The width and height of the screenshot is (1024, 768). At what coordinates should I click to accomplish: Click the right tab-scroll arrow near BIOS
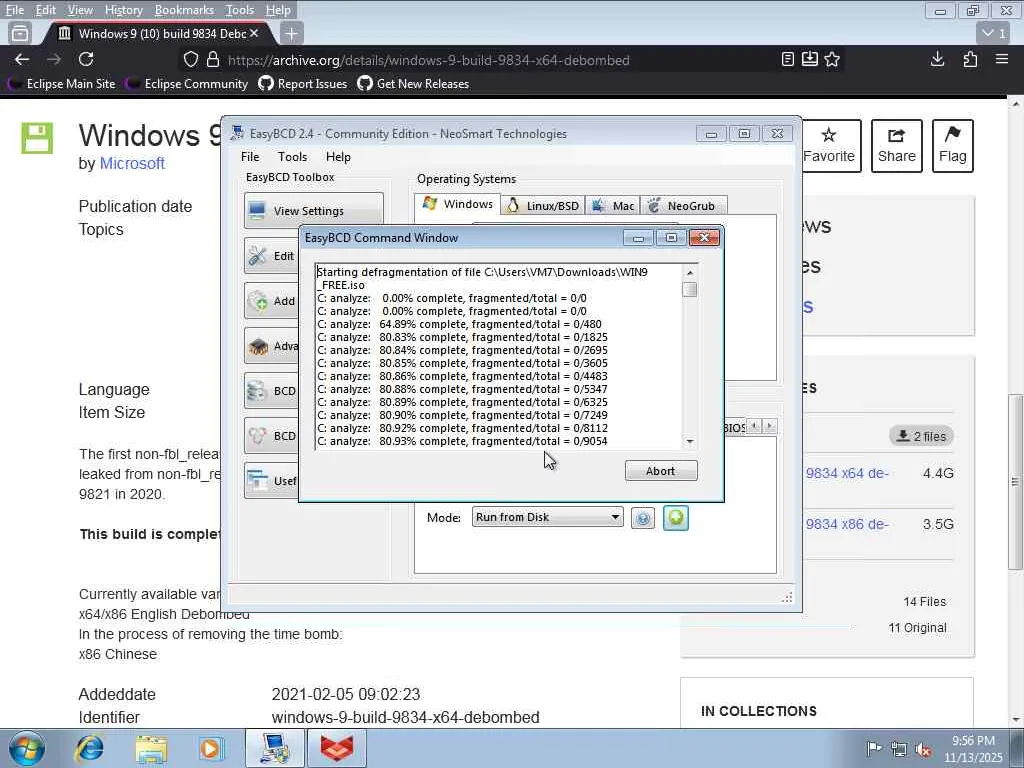pos(769,426)
